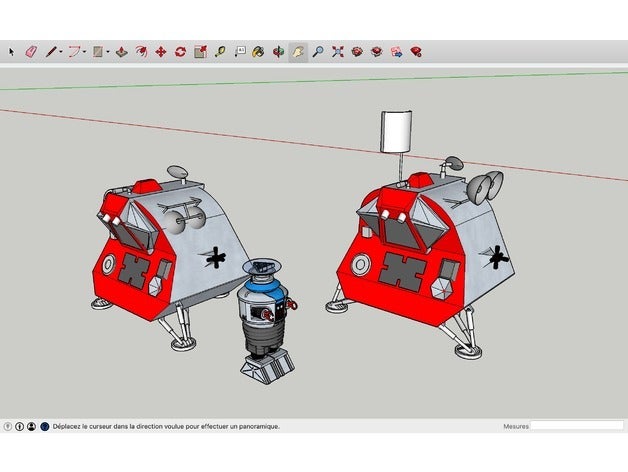Open the 3D Warehouse icon
Viewport: 628px width, 472px height.
357,52
